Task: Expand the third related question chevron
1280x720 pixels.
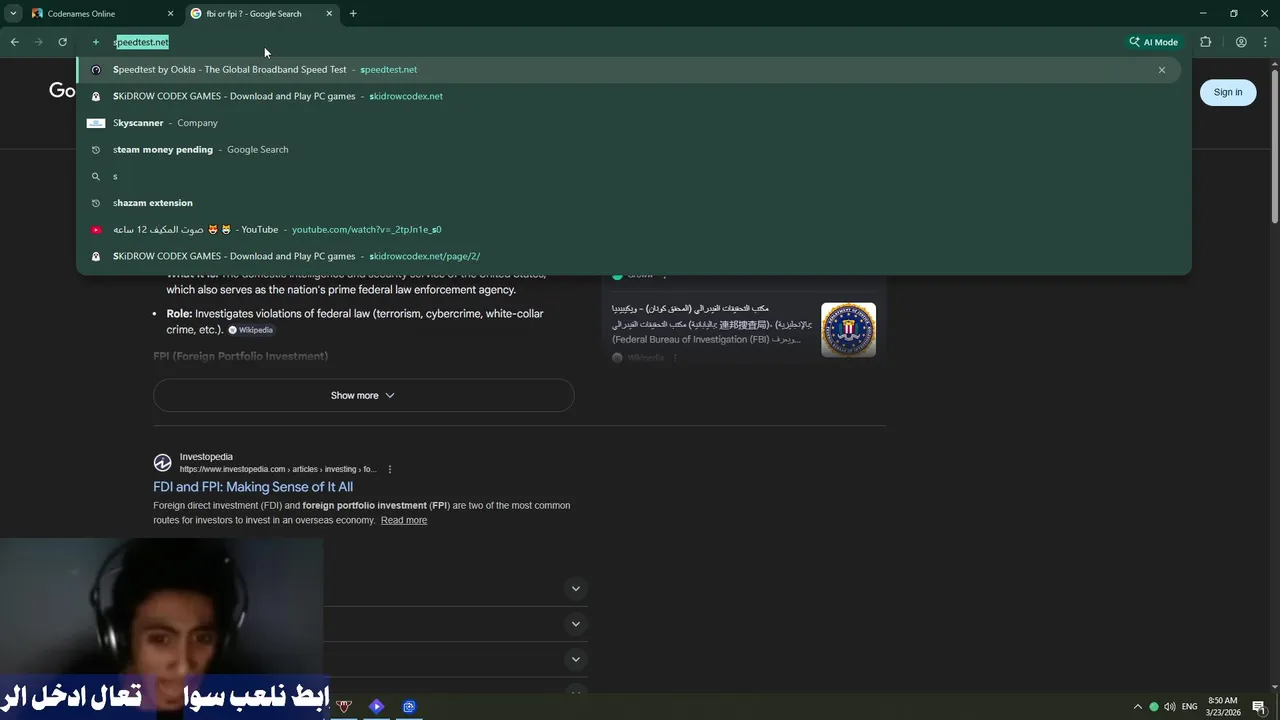Action: click(575, 660)
